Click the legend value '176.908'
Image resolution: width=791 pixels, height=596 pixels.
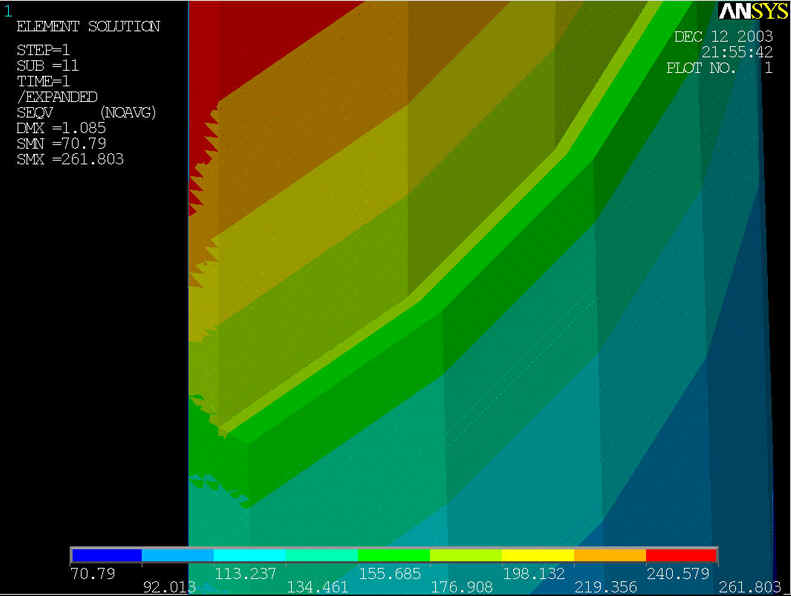pyautogui.click(x=462, y=587)
